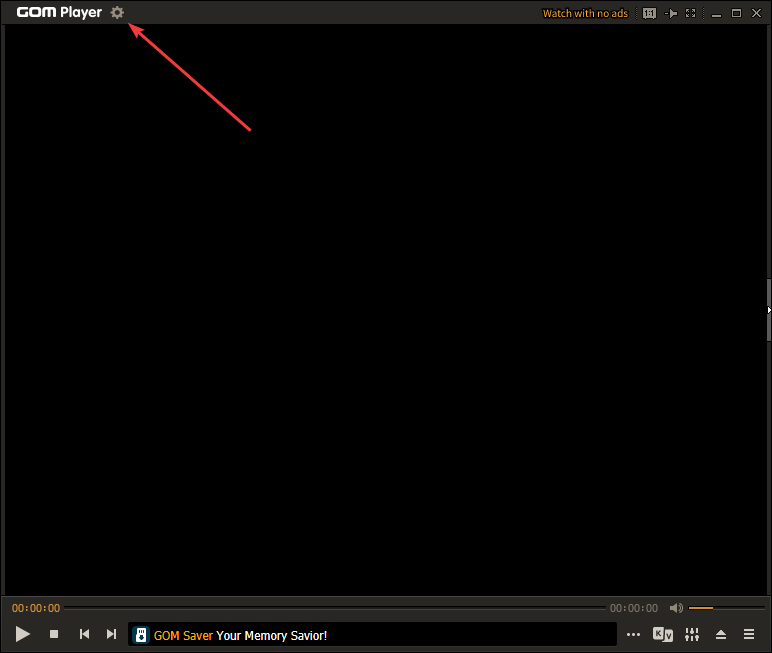Maximize the GOM Player window
Screen dimensions: 772x653
point(736,13)
